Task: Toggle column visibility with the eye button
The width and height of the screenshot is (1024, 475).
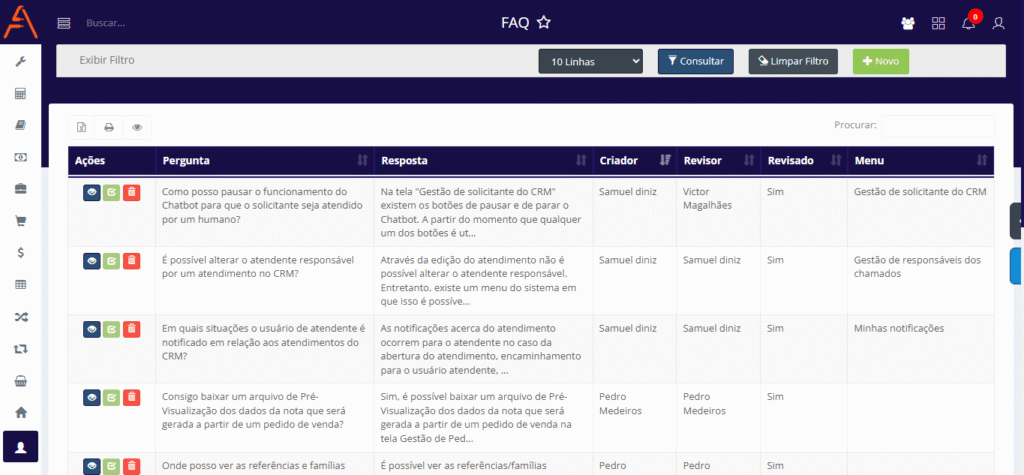Action: pos(137,127)
